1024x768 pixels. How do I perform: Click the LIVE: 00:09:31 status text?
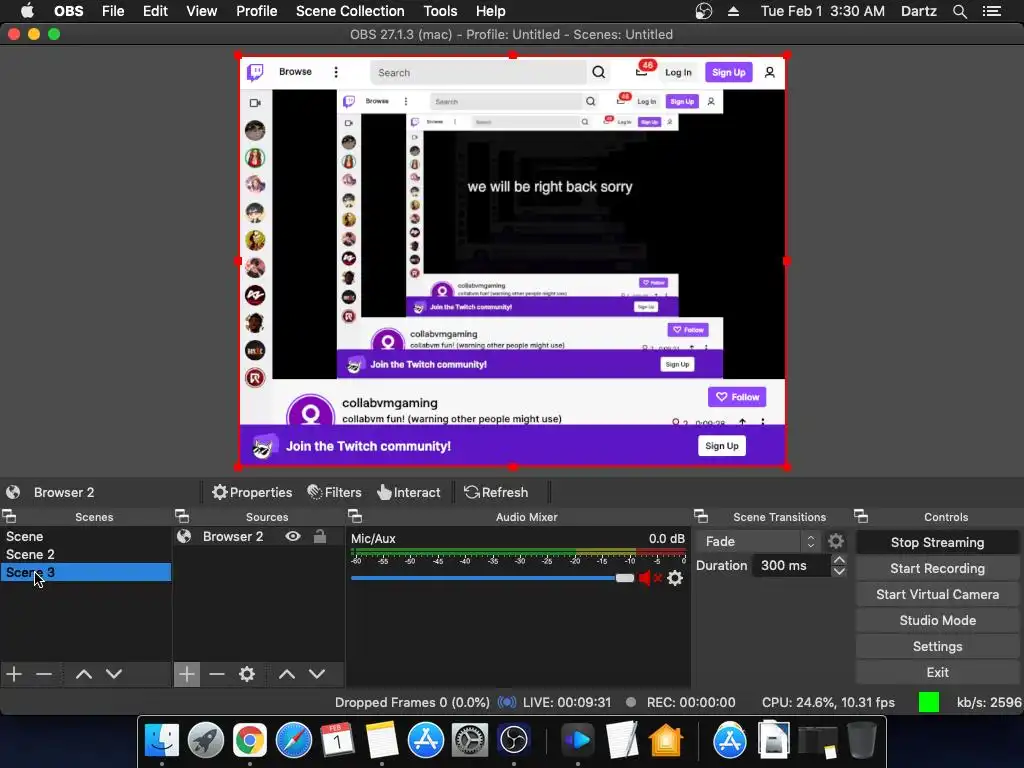click(x=567, y=703)
